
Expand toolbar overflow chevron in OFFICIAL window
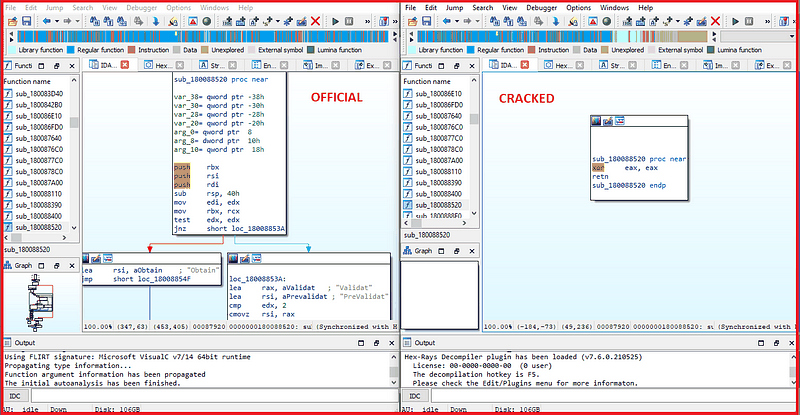(x=367, y=21)
